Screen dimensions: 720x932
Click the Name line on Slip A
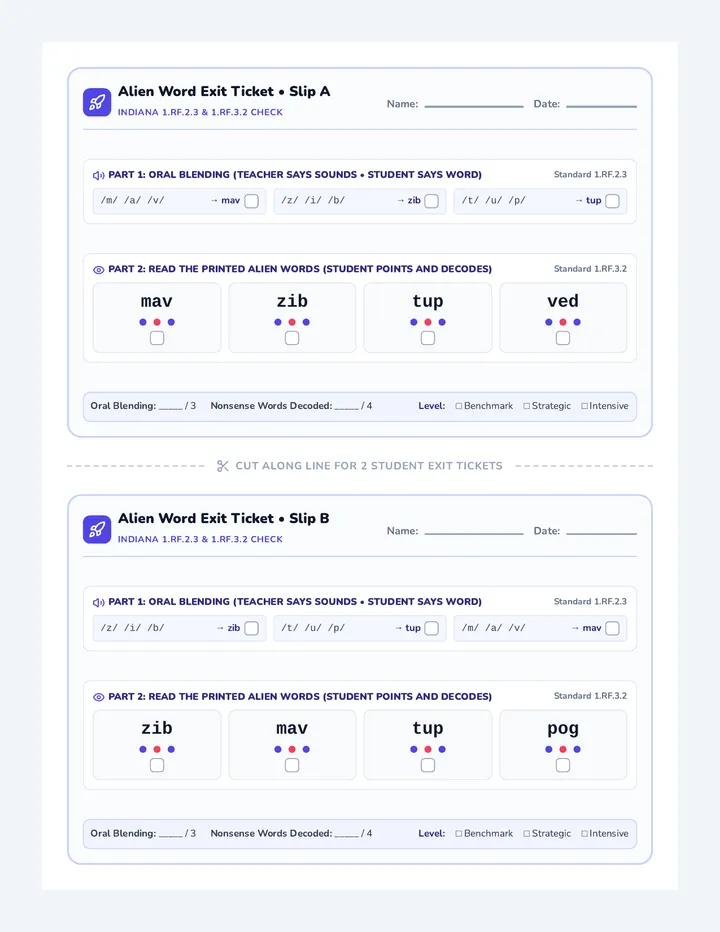[x=474, y=106]
